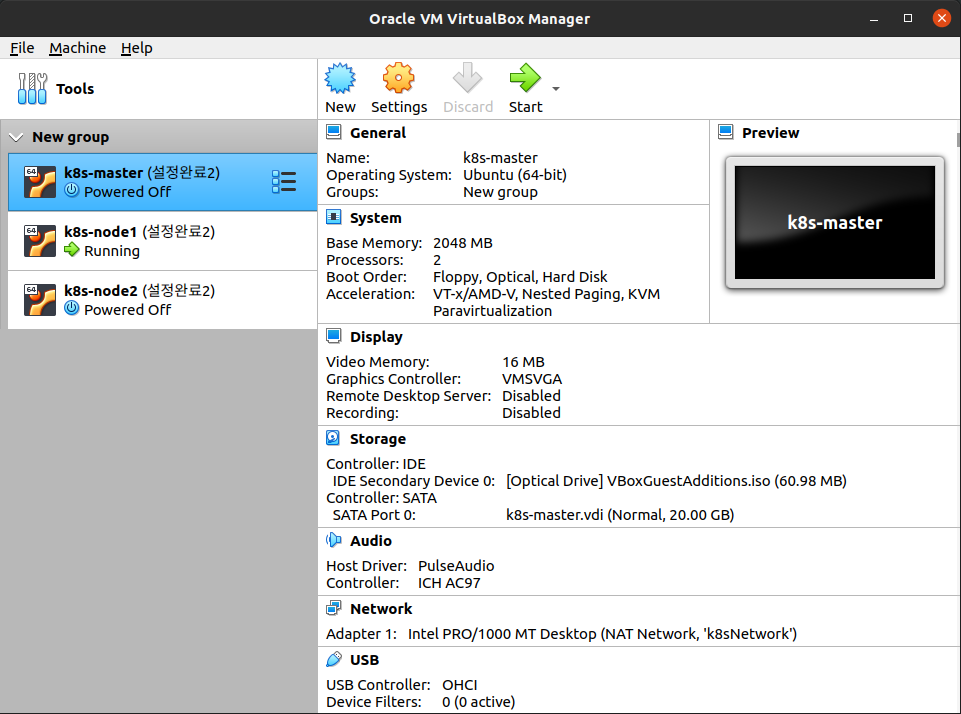Start the VM with green arrow
Image resolution: width=961 pixels, height=714 pixels.
coord(525,78)
